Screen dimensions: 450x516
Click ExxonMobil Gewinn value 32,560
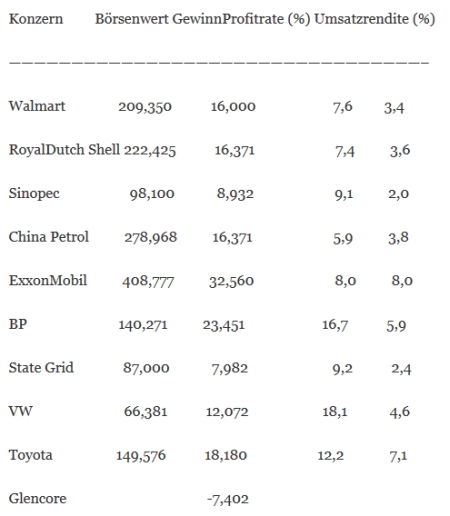[x=231, y=281]
